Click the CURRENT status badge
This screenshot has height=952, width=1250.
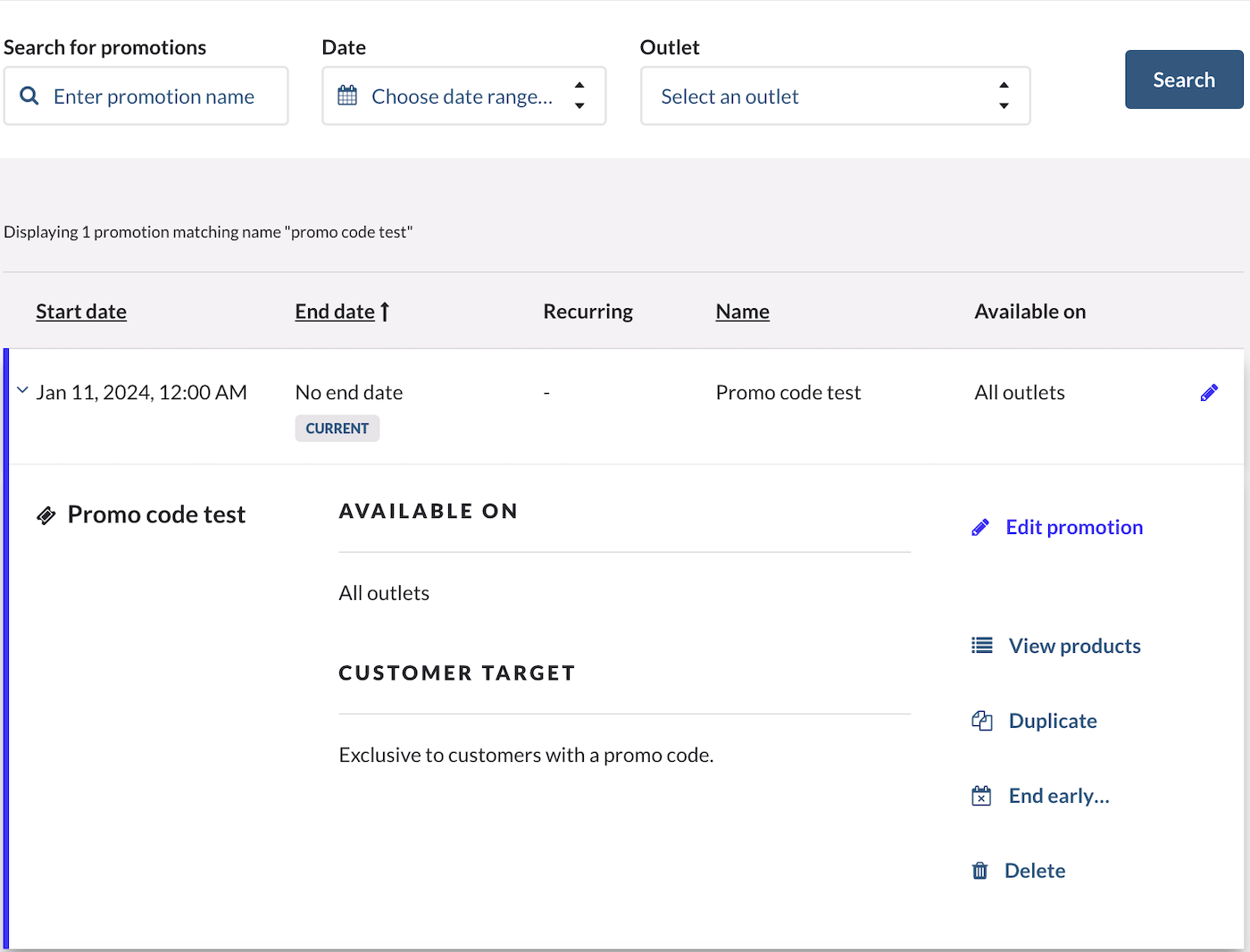coord(337,429)
